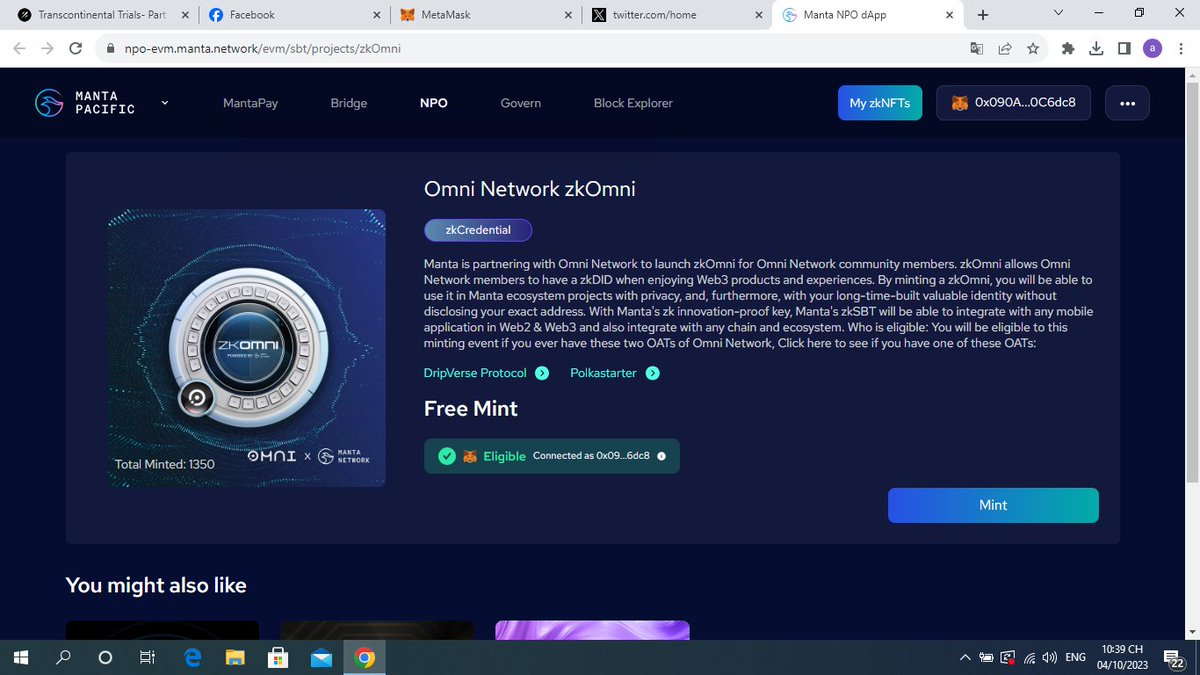Click the Chrome icon on the taskbar
The height and width of the screenshot is (675, 1200).
point(365,658)
